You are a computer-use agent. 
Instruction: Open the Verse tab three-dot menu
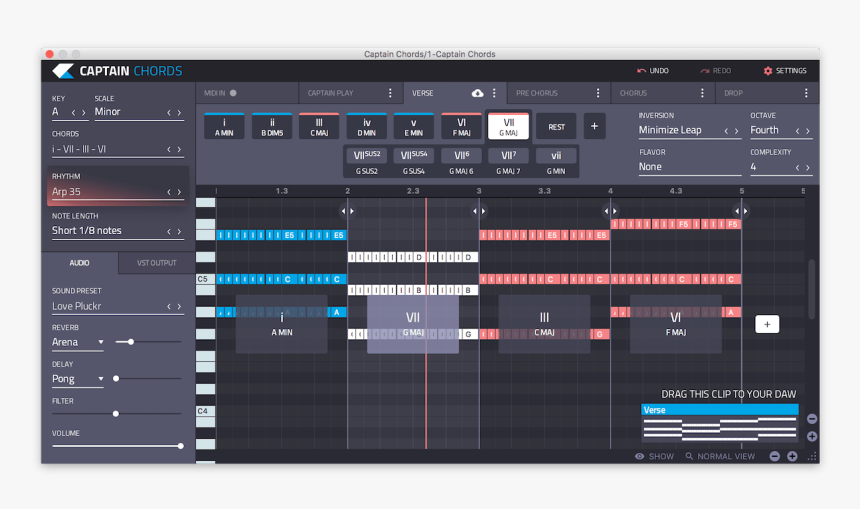(x=494, y=93)
